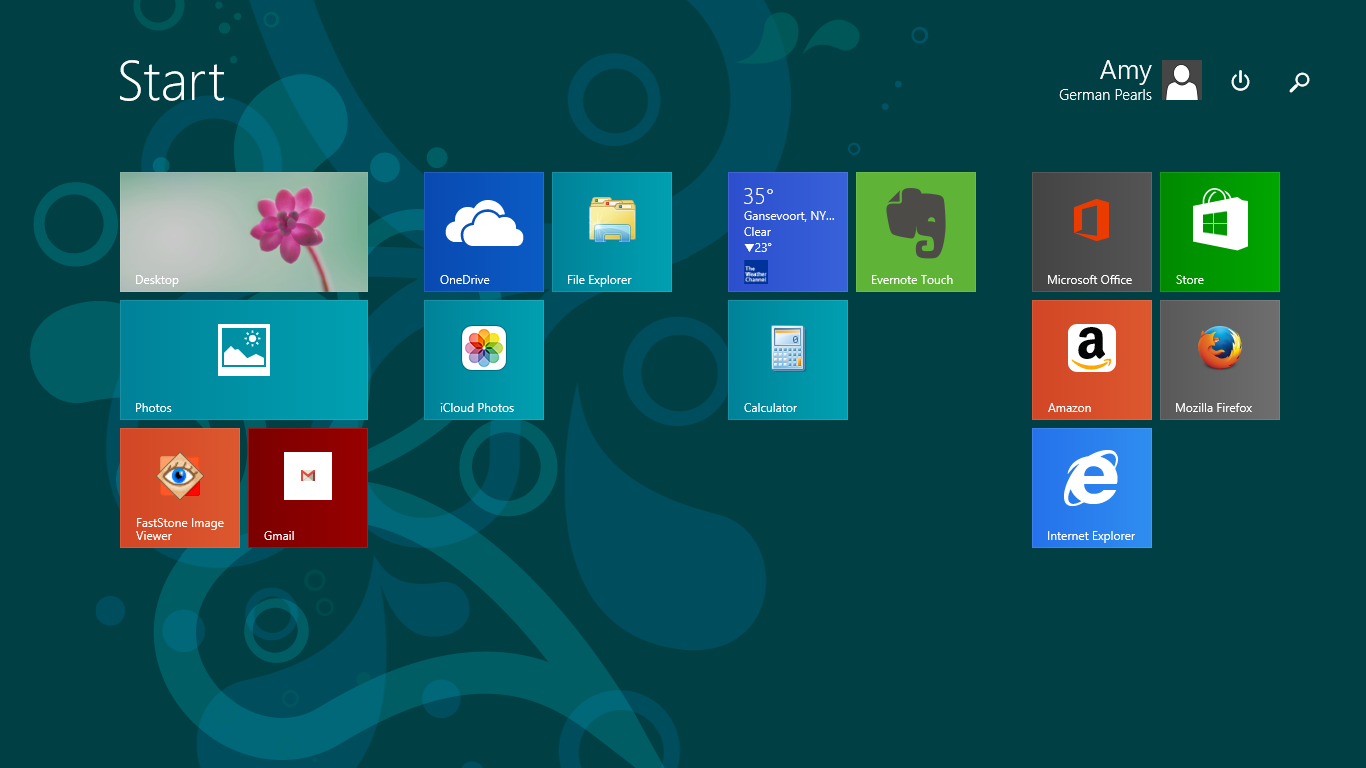
Task: Open the Microsoft Office tile
Action: [1092, 232]
